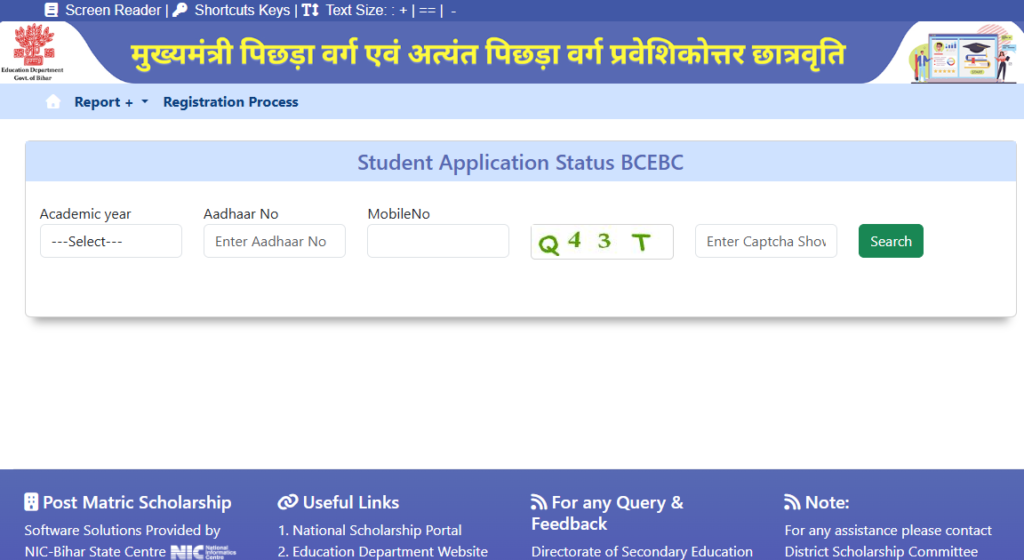
Task: Open the Academic year dropdown
Action: click(111, 241)
